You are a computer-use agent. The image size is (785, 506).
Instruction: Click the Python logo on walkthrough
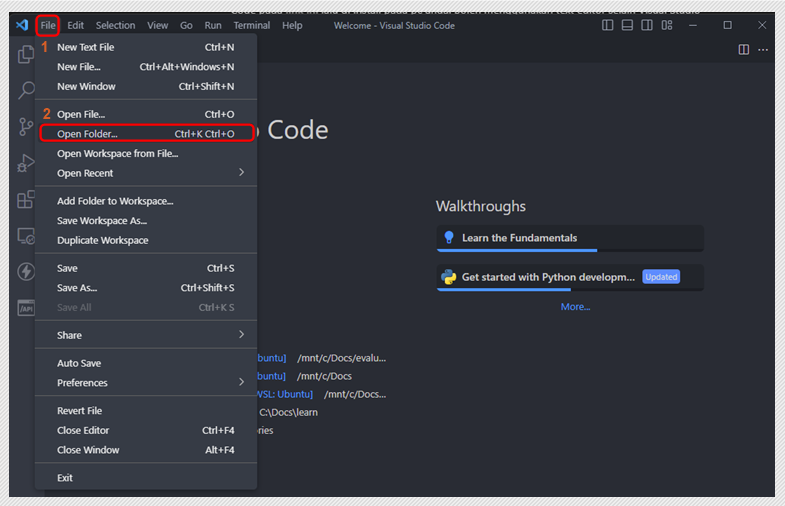tap(449, 277)
